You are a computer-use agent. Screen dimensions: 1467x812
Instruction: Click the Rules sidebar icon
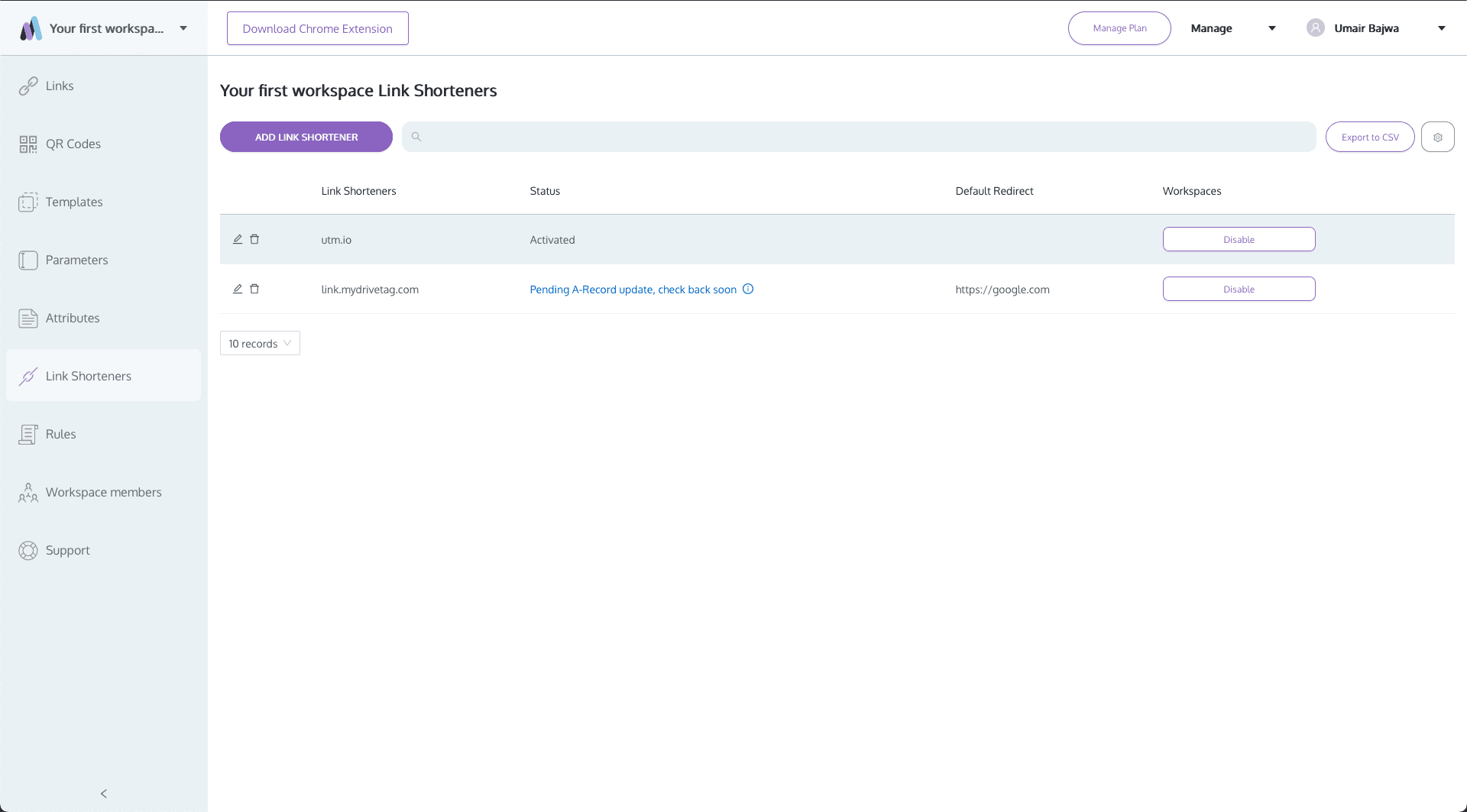tap(28, 435)
